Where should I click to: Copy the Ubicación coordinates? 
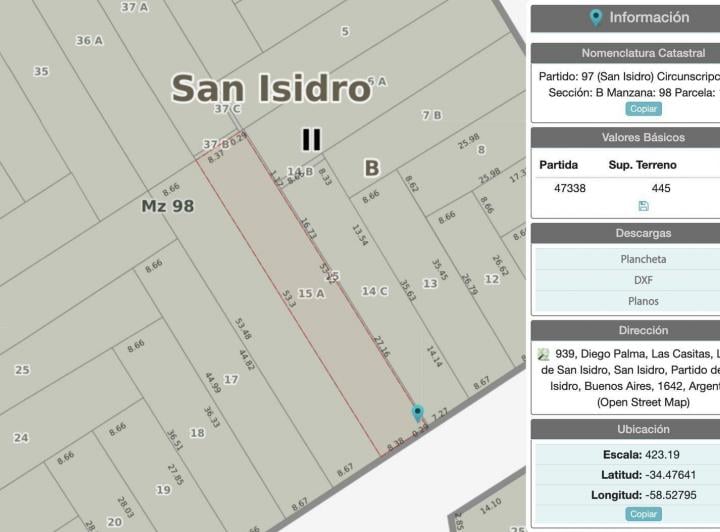pyautogui.click(x=643, y=514)
